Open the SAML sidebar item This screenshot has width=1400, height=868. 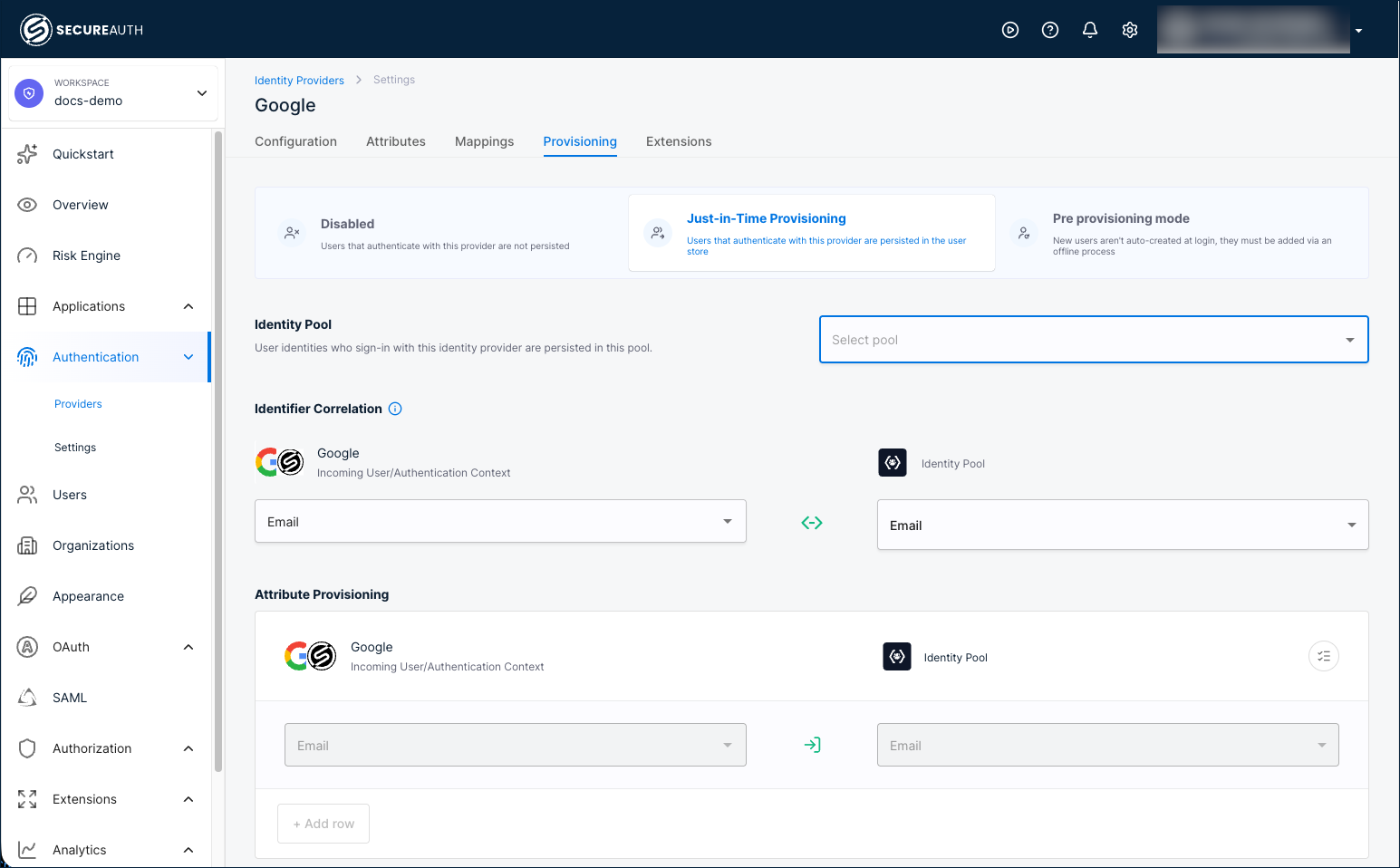70,698
